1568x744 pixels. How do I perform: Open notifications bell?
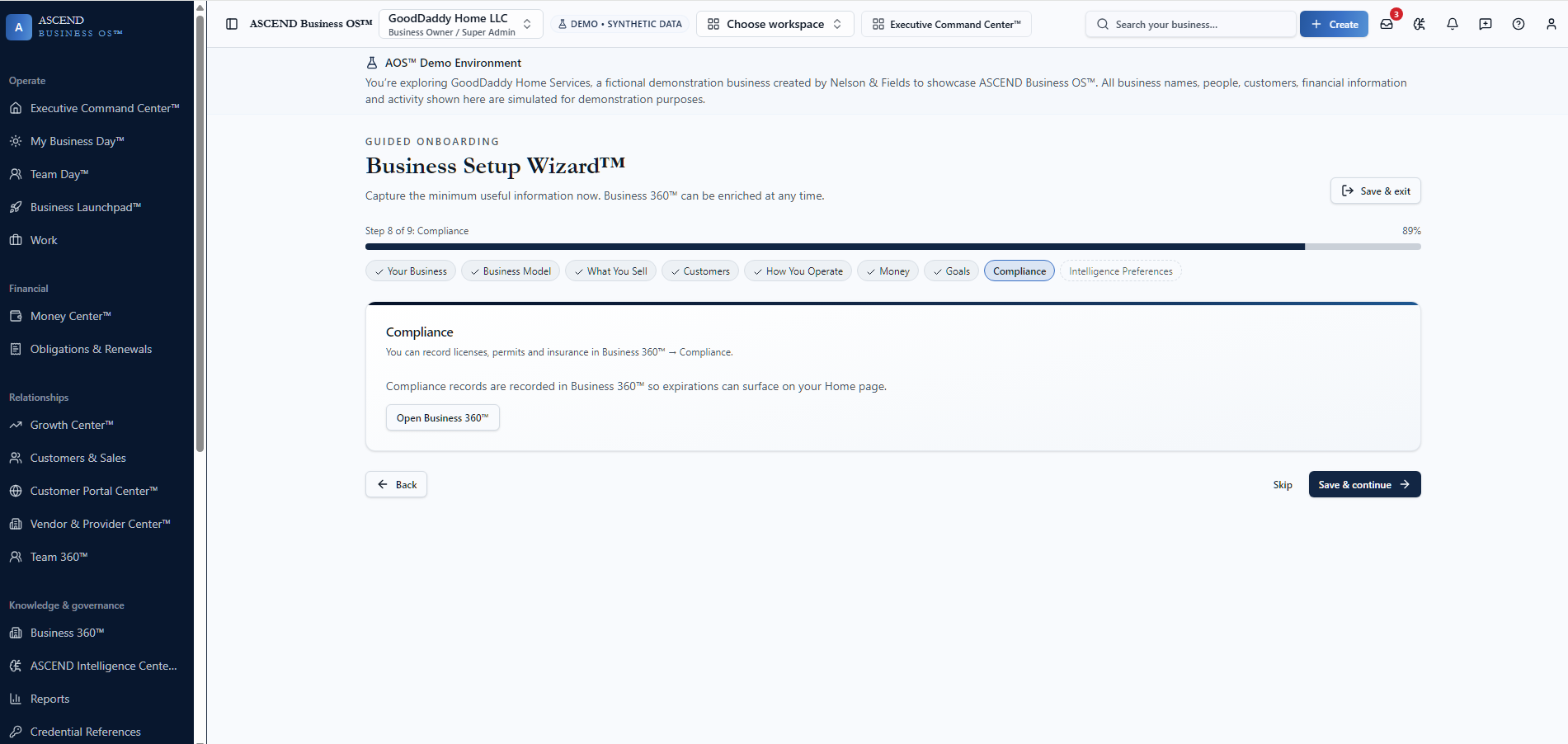1453,24
